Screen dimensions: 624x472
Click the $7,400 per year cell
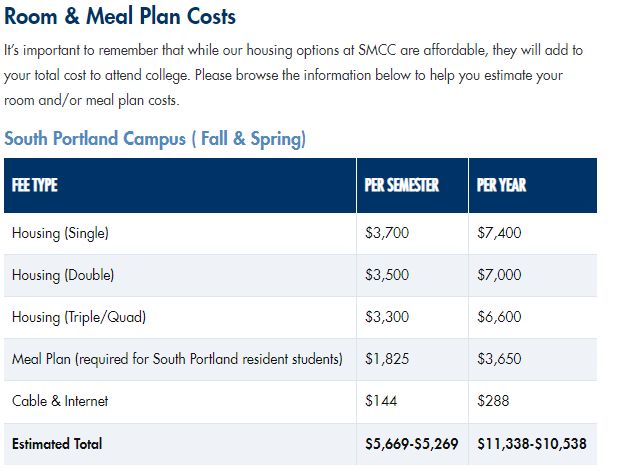[499, 233]
